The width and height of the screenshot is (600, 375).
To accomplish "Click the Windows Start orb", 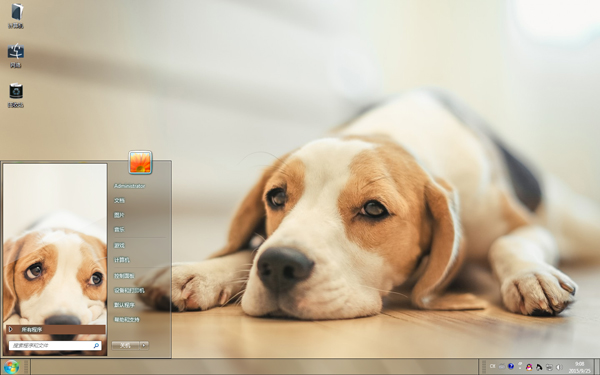I will pyautogui.click(x=11, y=367).
